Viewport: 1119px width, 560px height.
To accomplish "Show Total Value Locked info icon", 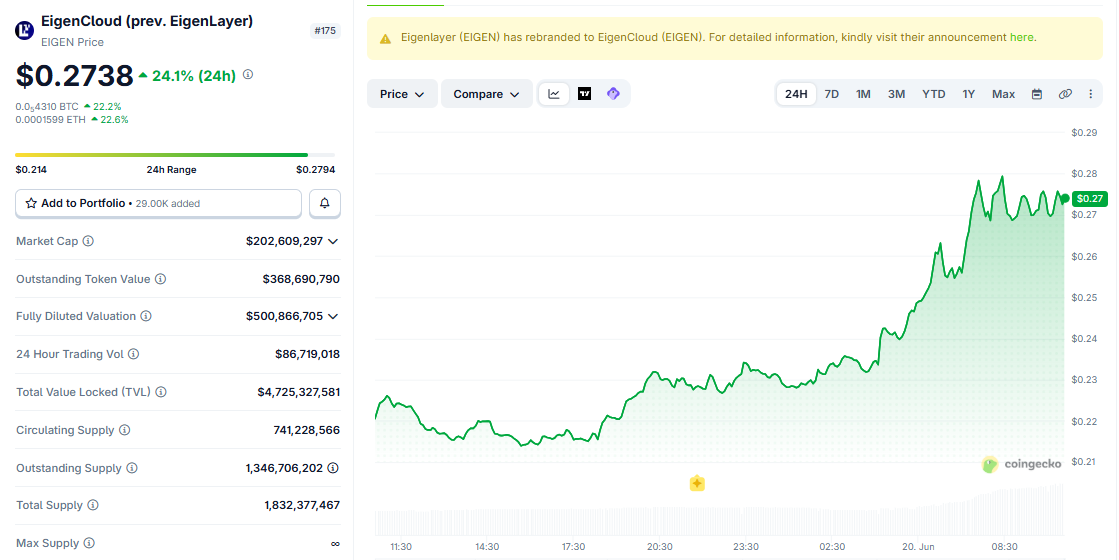I will [161, 392].
